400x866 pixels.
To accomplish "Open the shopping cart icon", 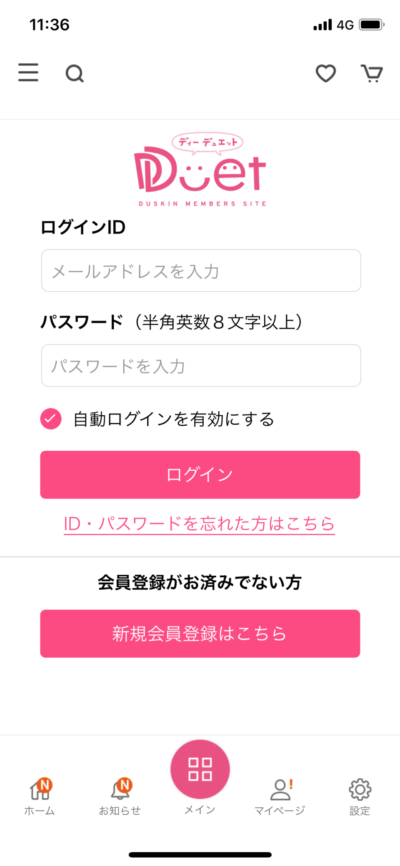I will (x=372, y=73).
